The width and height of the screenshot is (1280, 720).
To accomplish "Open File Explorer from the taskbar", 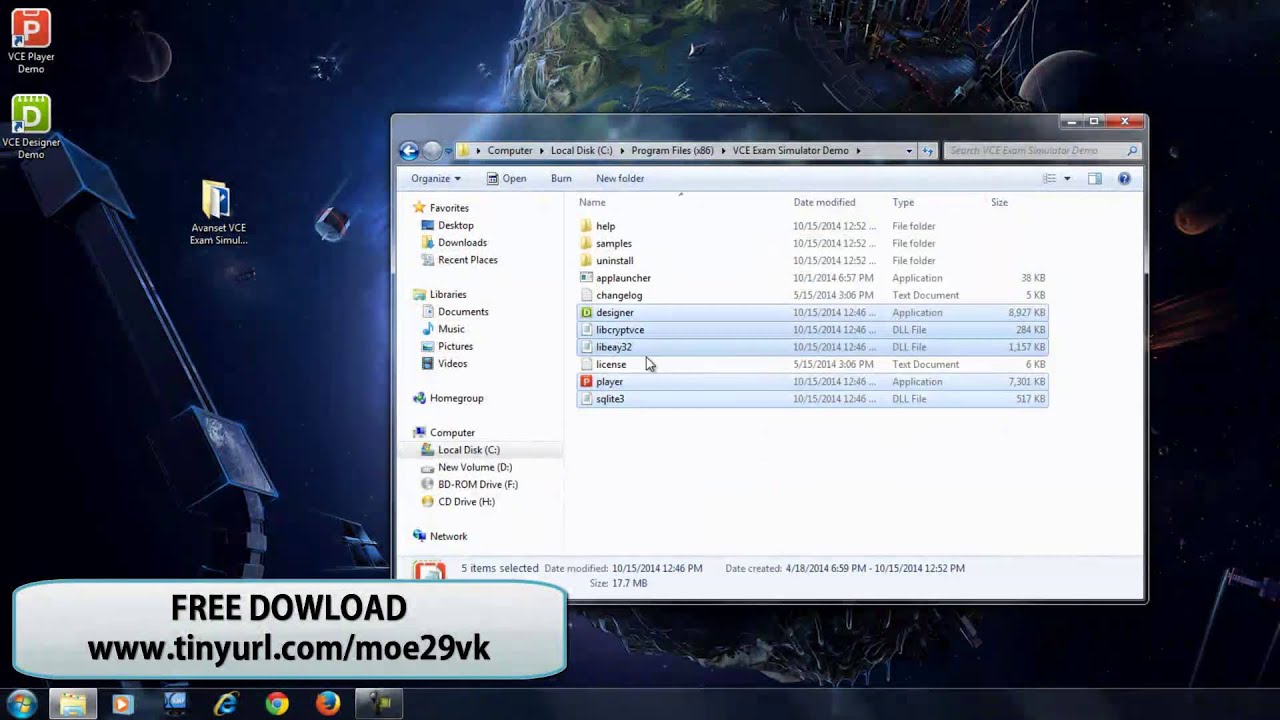I will 72,704.
